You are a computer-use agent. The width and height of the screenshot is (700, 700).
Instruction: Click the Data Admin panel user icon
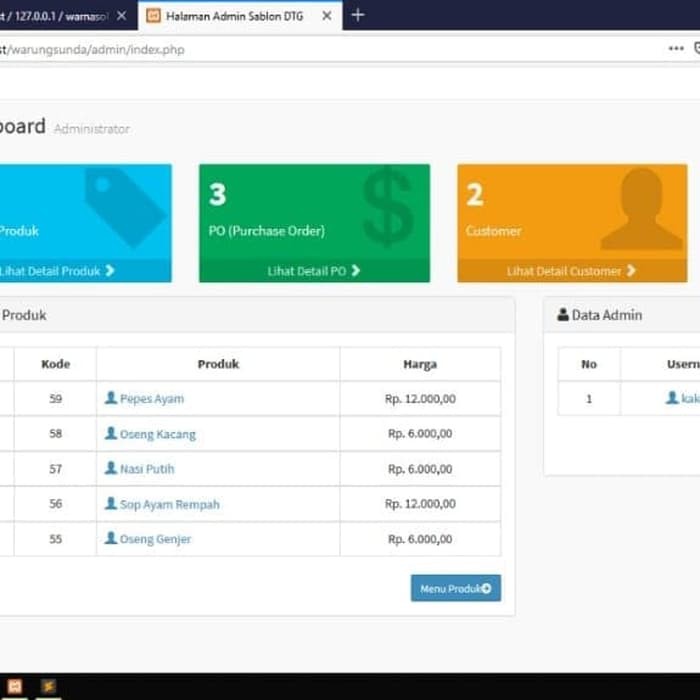pyautogui.click(x=562, y=315)
